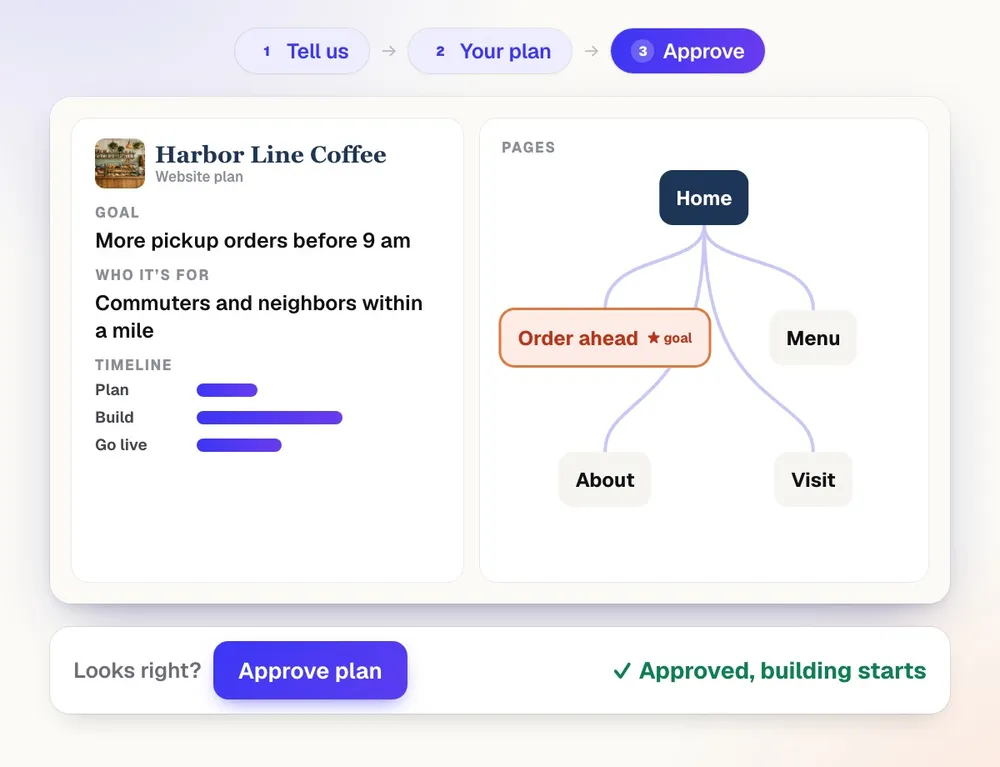Click the "Looks right?" prompt text
The width and height of the screenshot is (1000, 767).
(x=137, y=670)
